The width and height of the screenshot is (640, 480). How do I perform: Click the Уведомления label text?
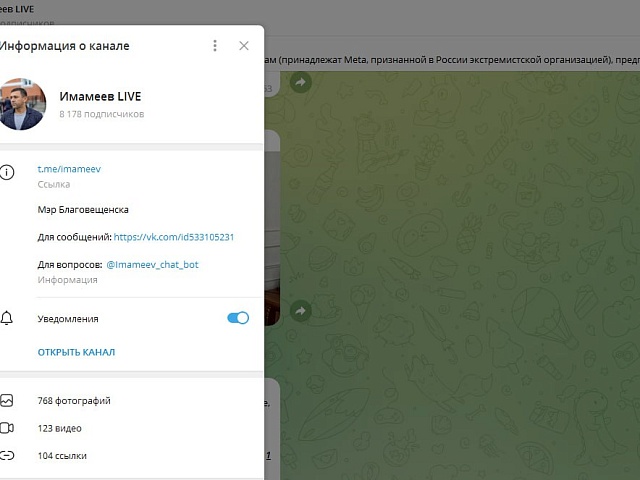[x=68, y=319]
